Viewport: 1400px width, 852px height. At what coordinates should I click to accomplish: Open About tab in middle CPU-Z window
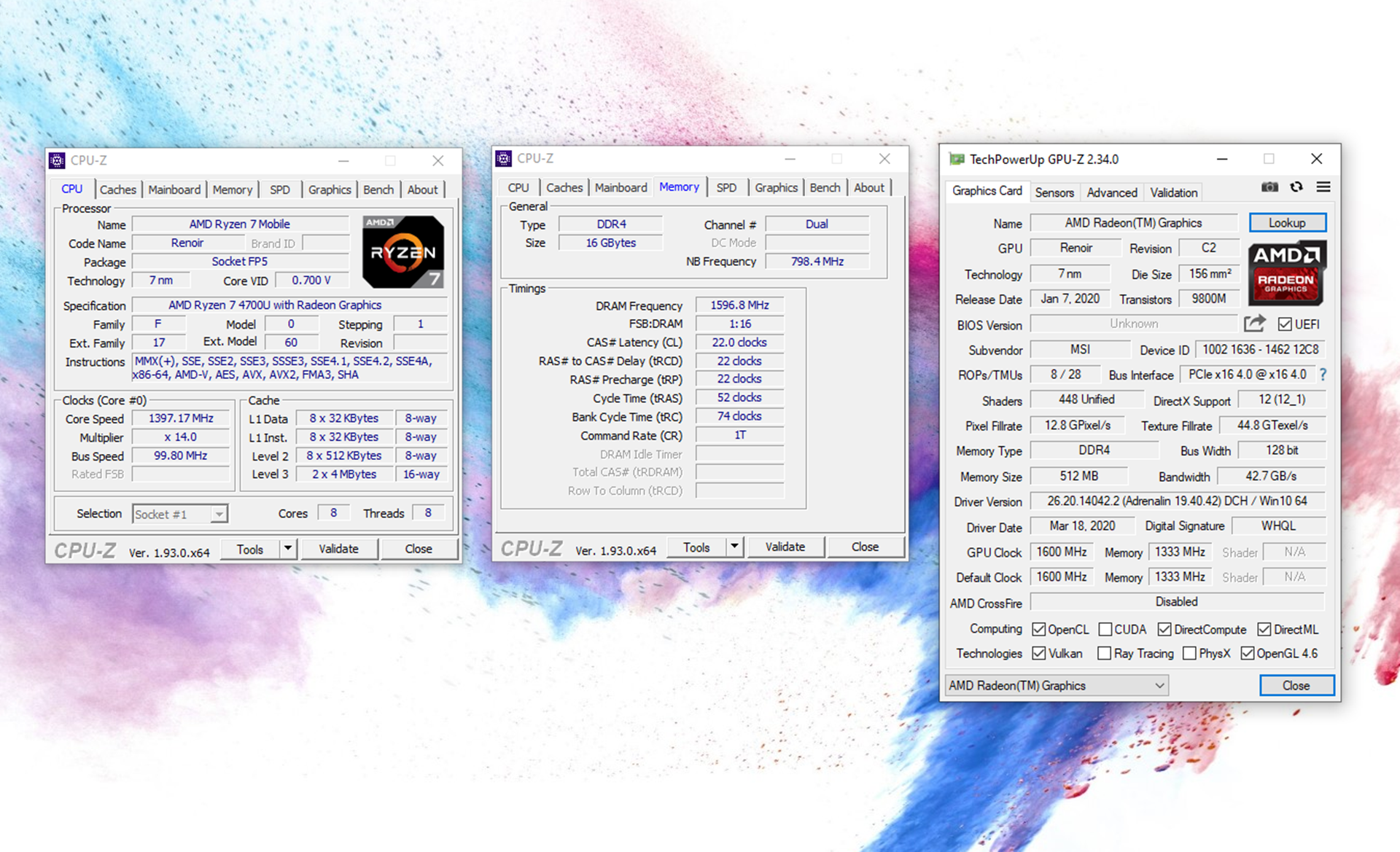(x=869, y=187)
